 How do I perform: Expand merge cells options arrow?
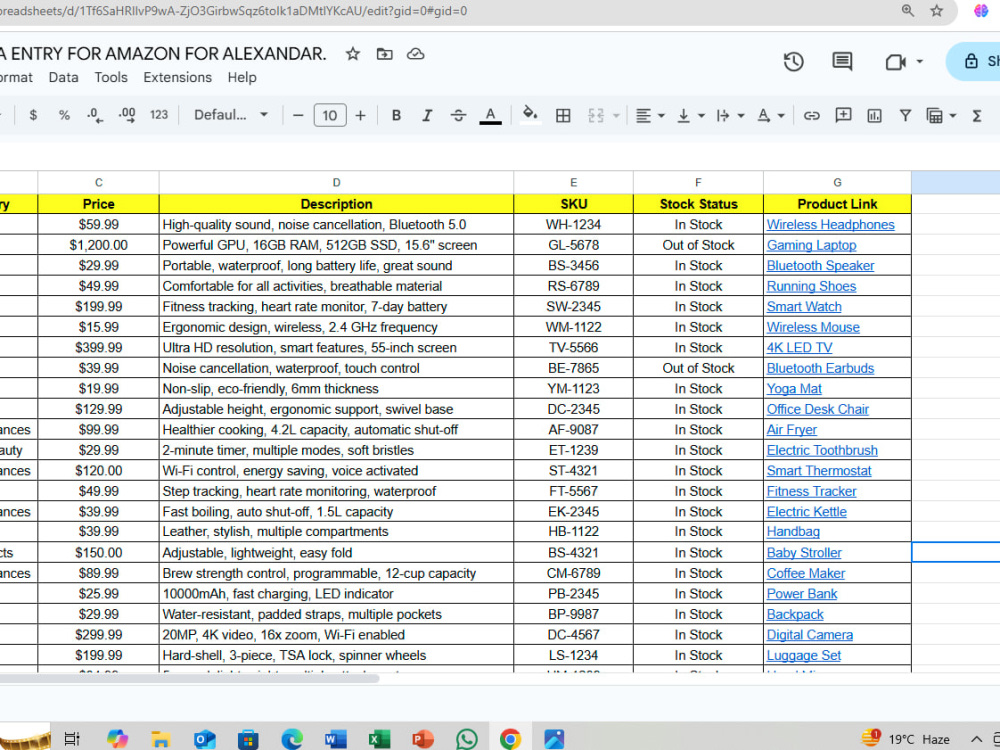616,116
